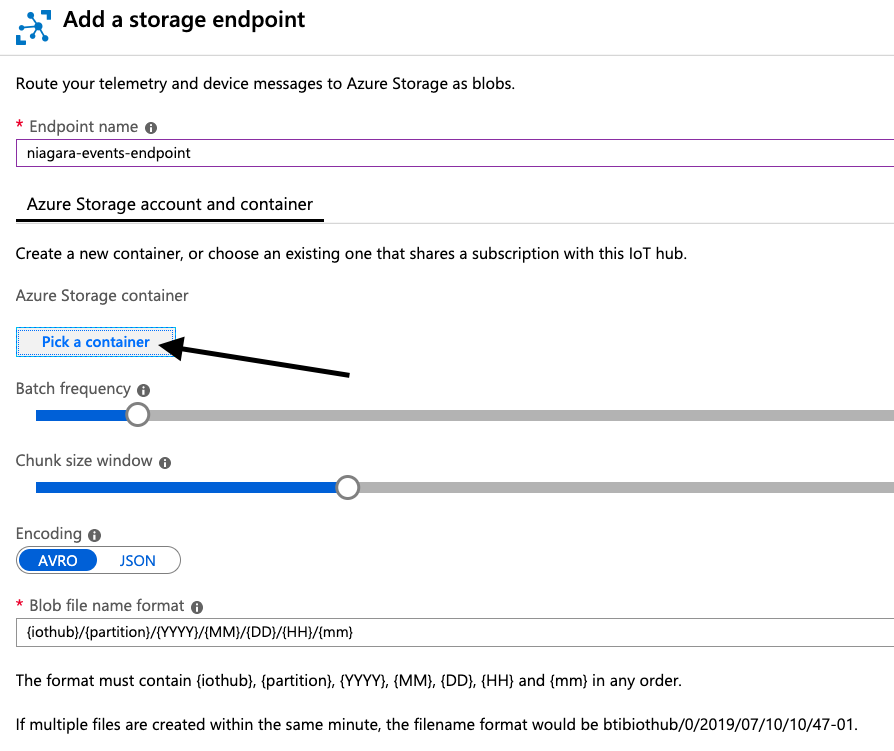894x751 pixels.
Task: Open the Blob file name format info tooltip
Action: coord(196,606)
